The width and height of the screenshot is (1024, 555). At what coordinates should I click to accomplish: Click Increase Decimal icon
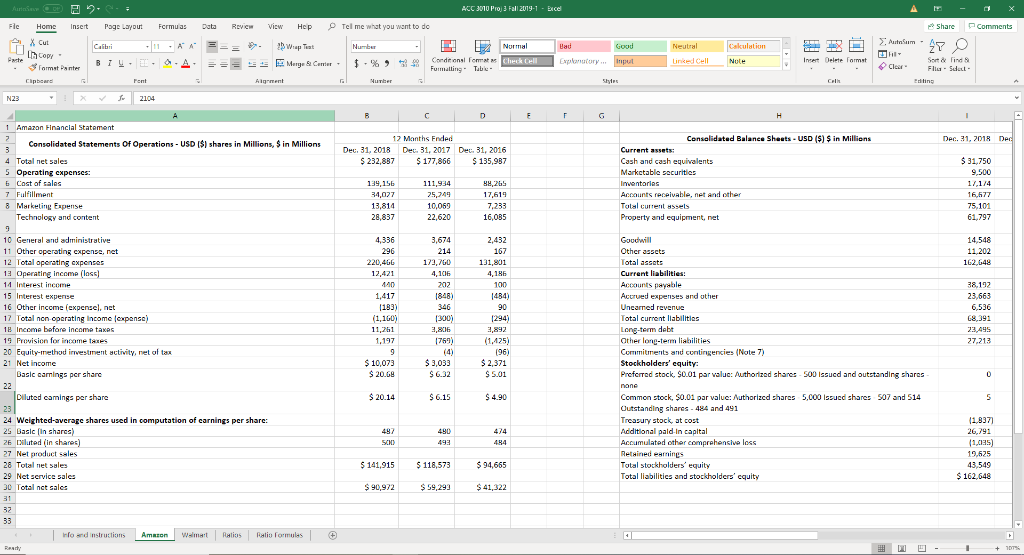403,64
